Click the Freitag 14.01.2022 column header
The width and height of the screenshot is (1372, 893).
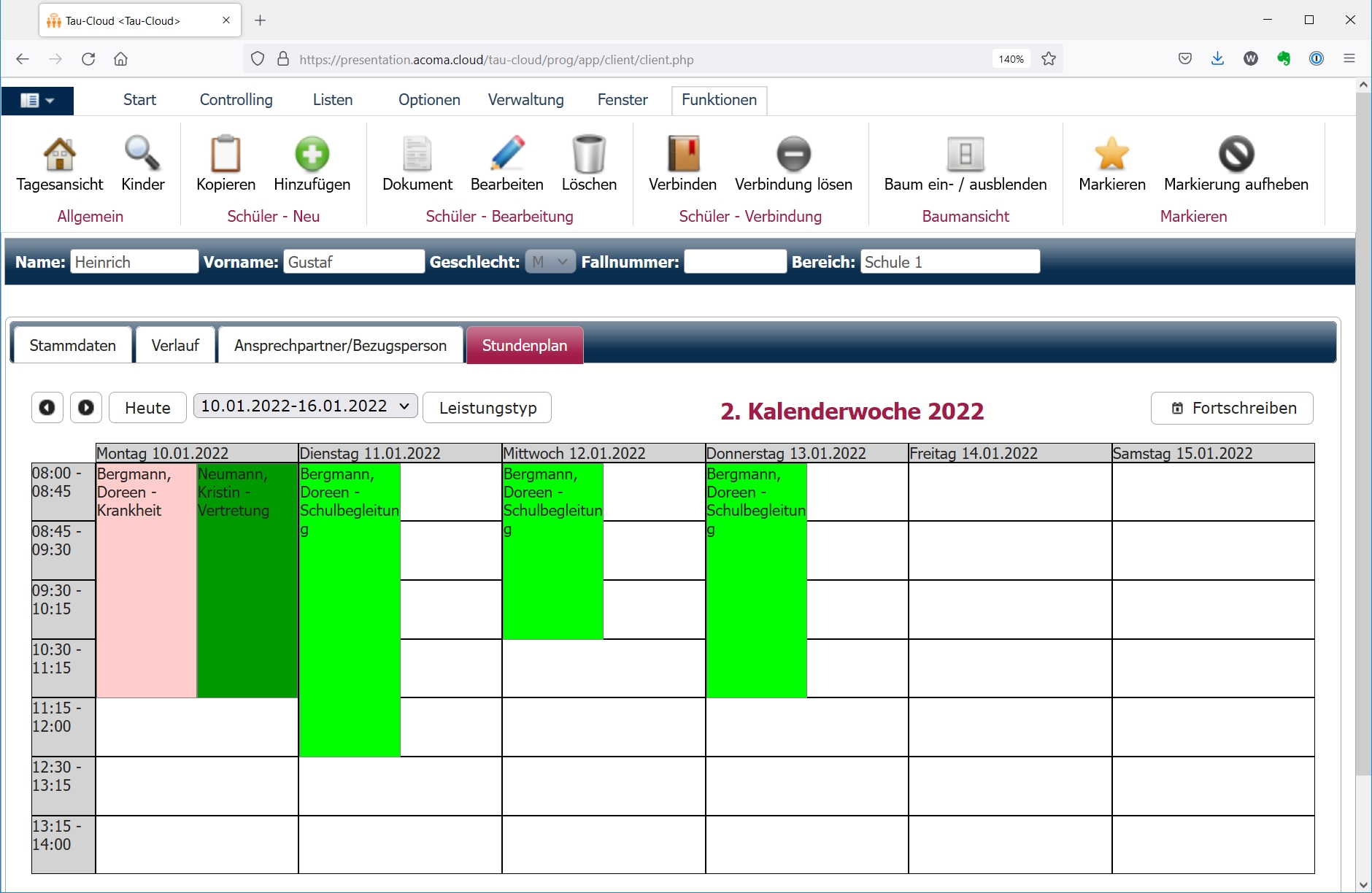point(1010,453)
